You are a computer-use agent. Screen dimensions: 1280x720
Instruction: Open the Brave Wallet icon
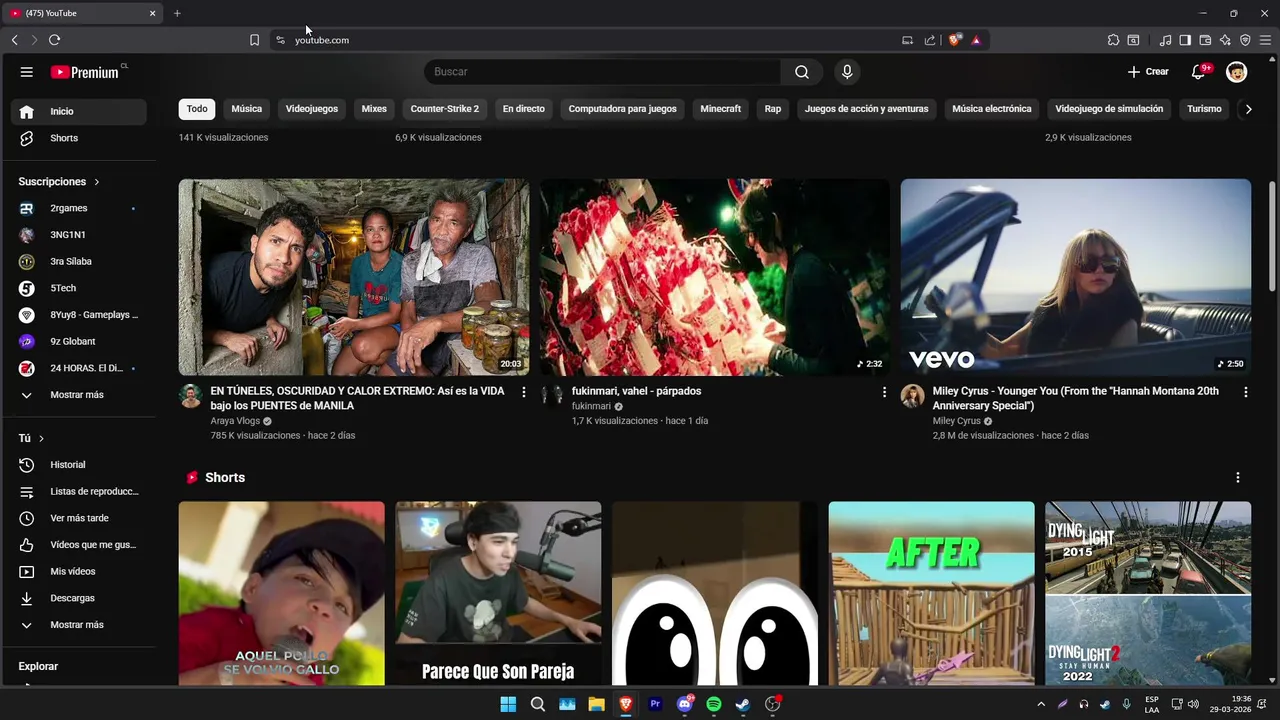pos(1205,40)
